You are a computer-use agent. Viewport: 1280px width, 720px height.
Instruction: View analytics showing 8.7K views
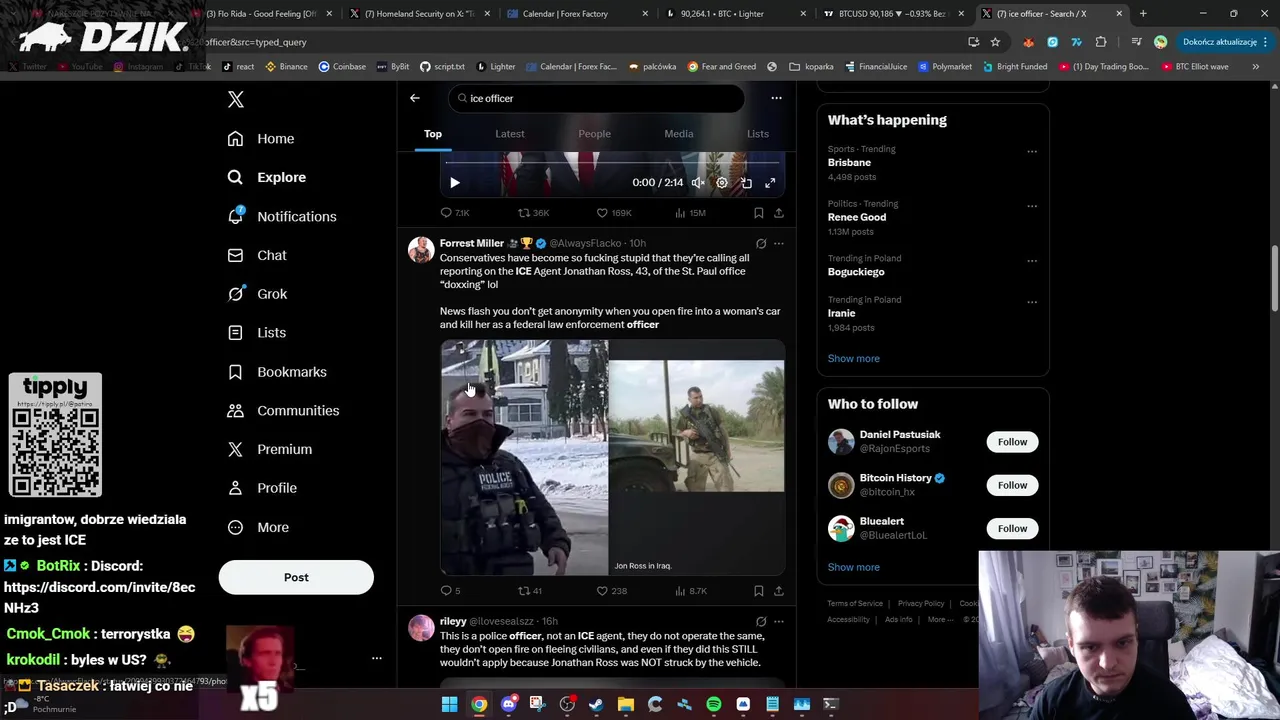[x=691, y=591]
